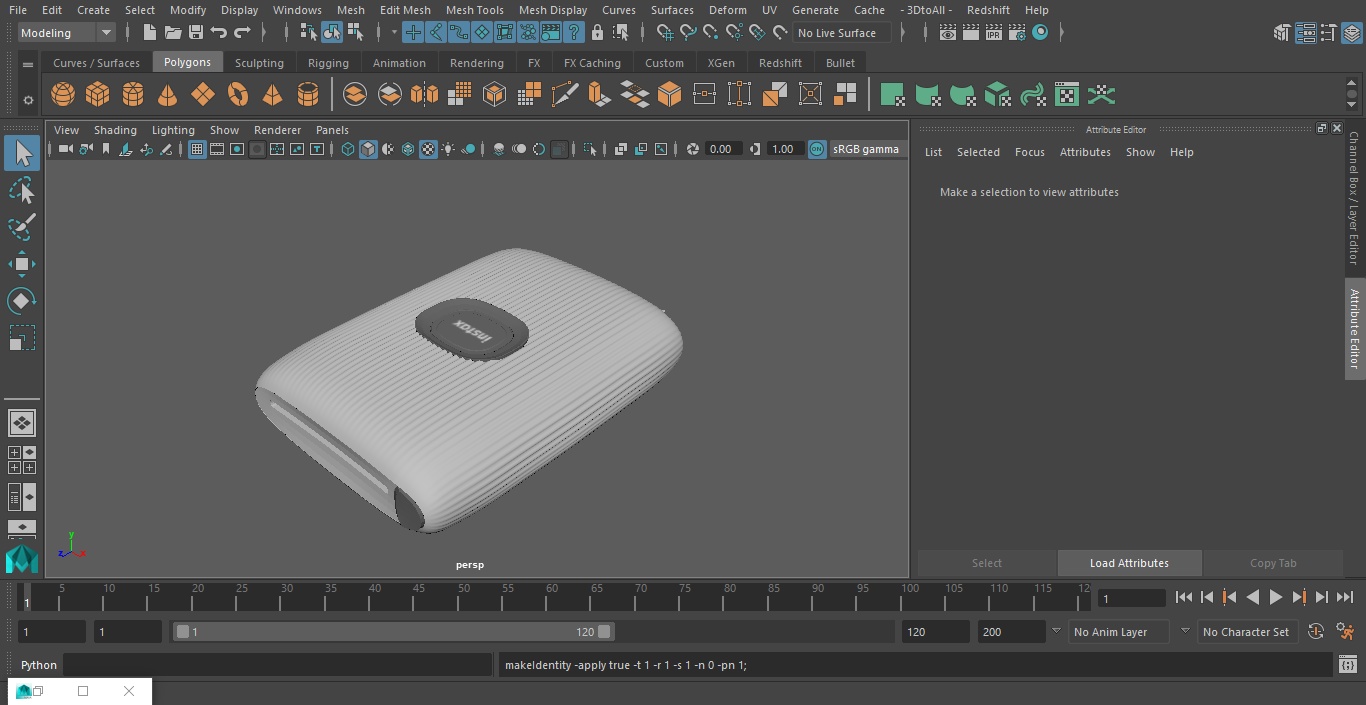This screenshot has height=705, width=1366.
Task: Open the Script Editor icon
Action: [x=1347, y=665]
